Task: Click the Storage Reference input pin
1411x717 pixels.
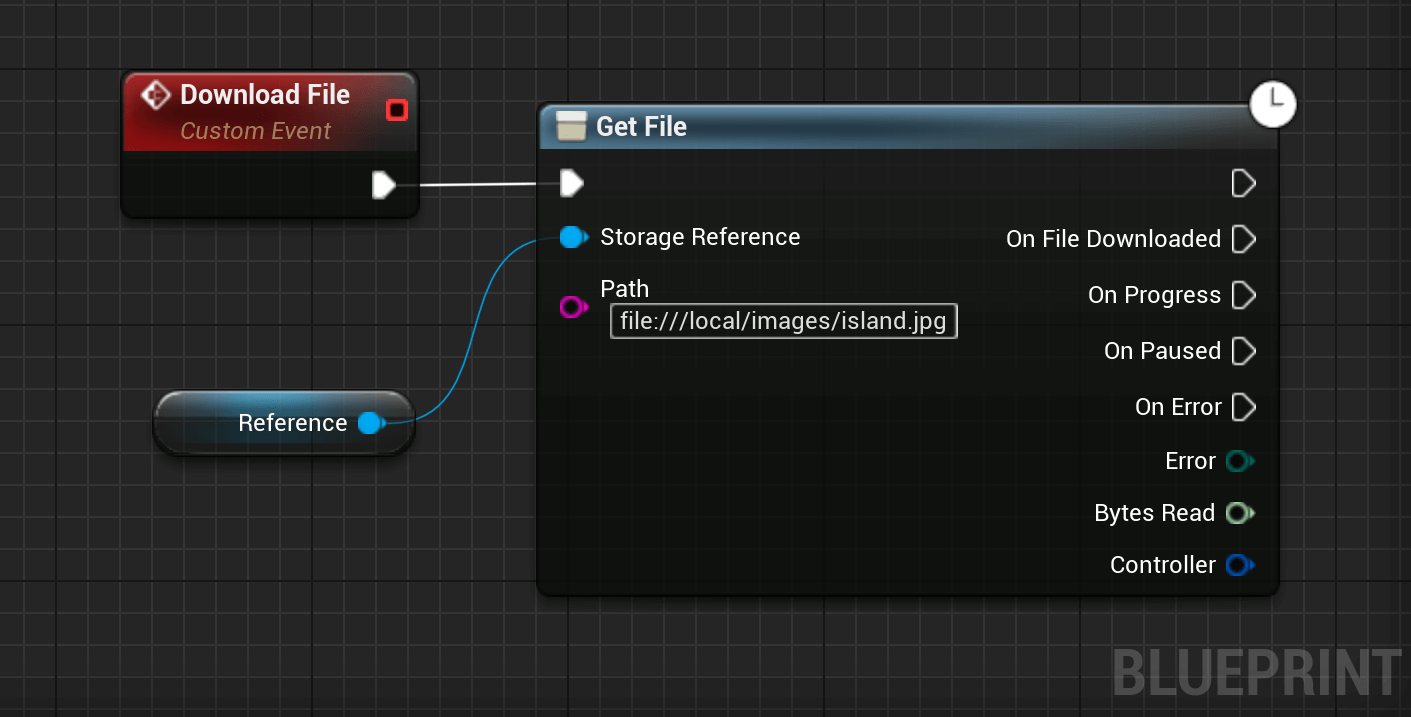Action: pos(573,237)
